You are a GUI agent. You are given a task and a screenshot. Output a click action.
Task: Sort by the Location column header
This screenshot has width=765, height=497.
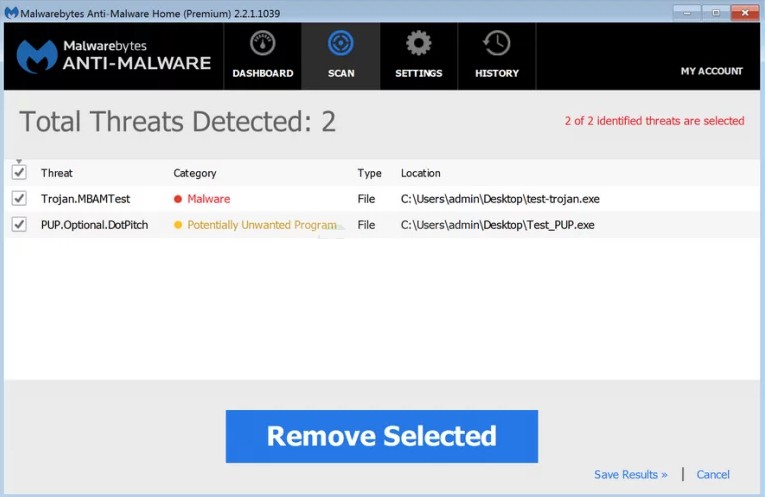coord(421,173)
